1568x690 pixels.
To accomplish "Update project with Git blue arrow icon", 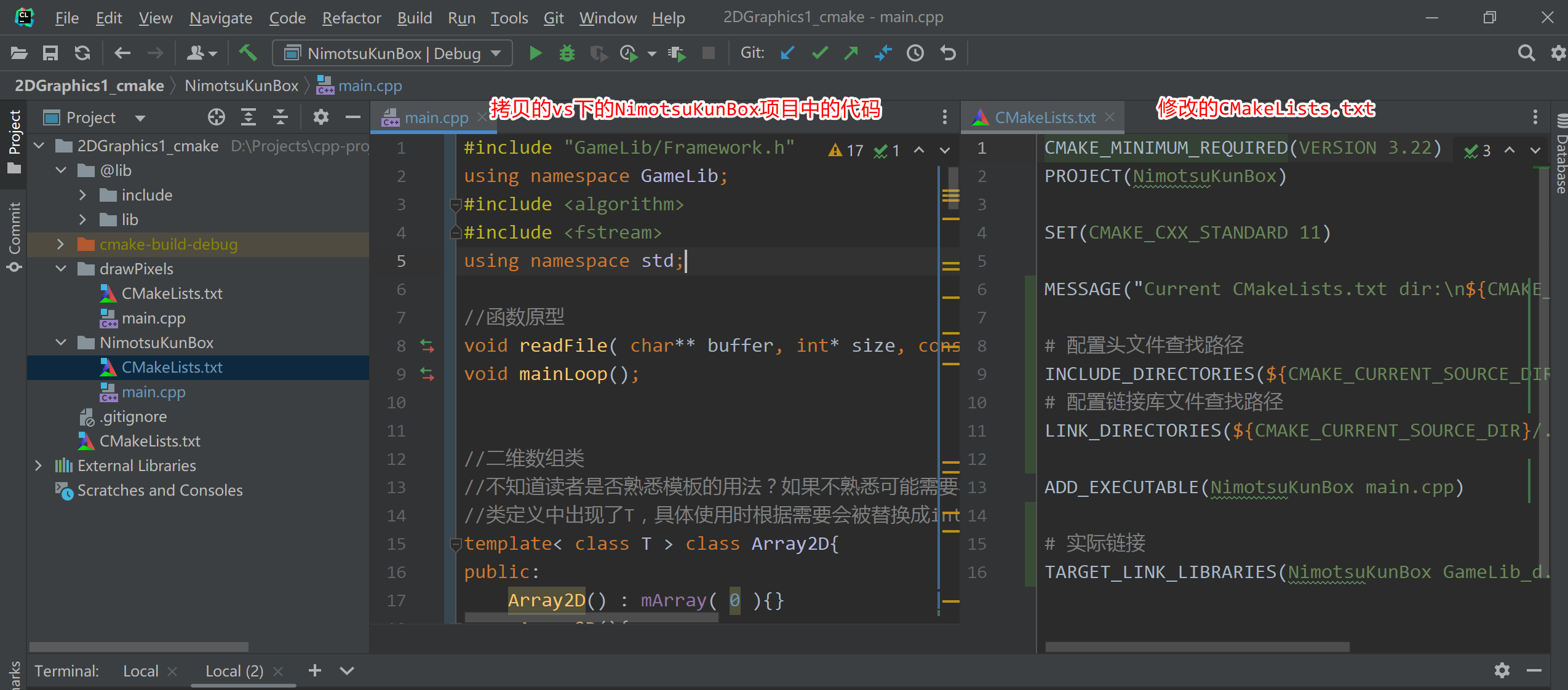I will (787, 54).
